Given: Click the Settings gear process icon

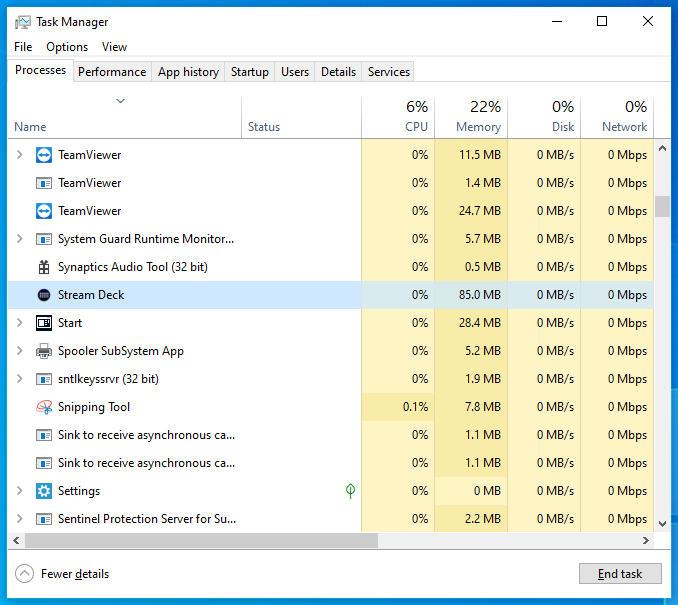Looking at the screenshot, I should 44,491.
